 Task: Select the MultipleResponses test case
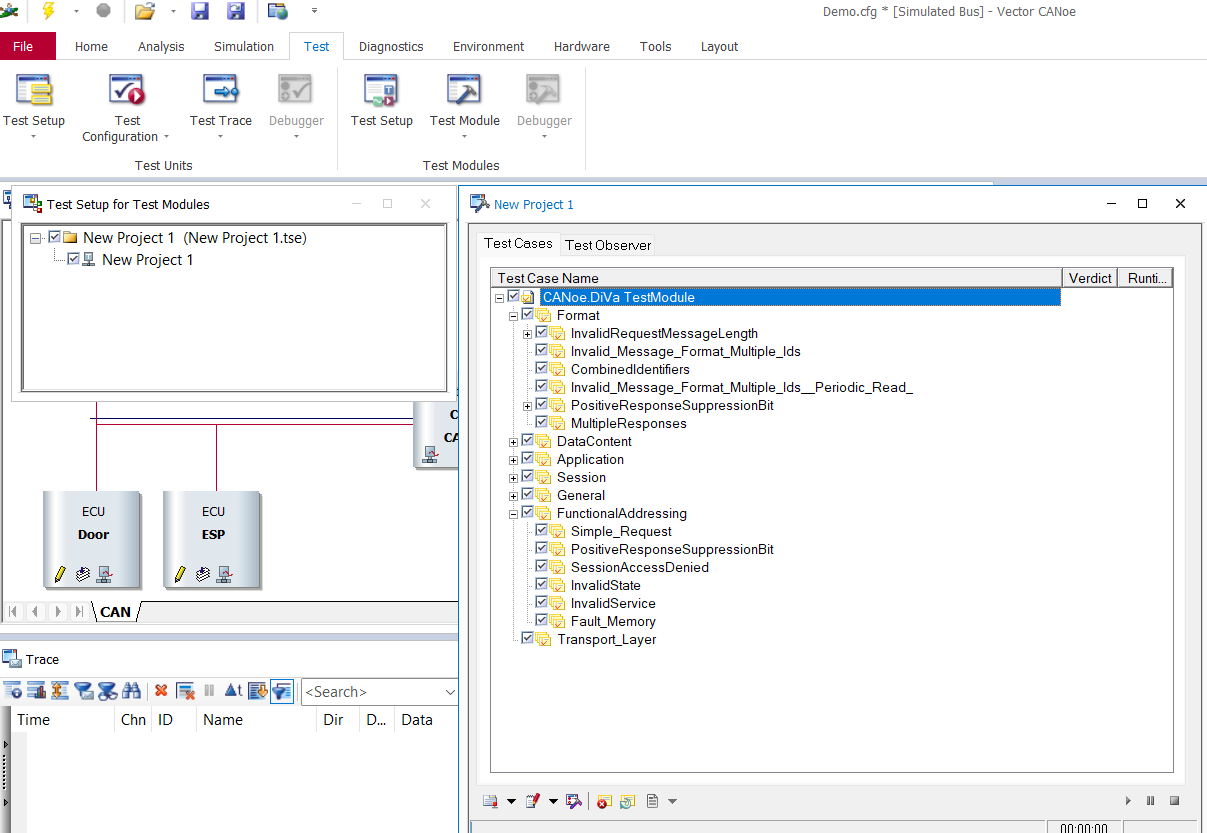point(629,423)
